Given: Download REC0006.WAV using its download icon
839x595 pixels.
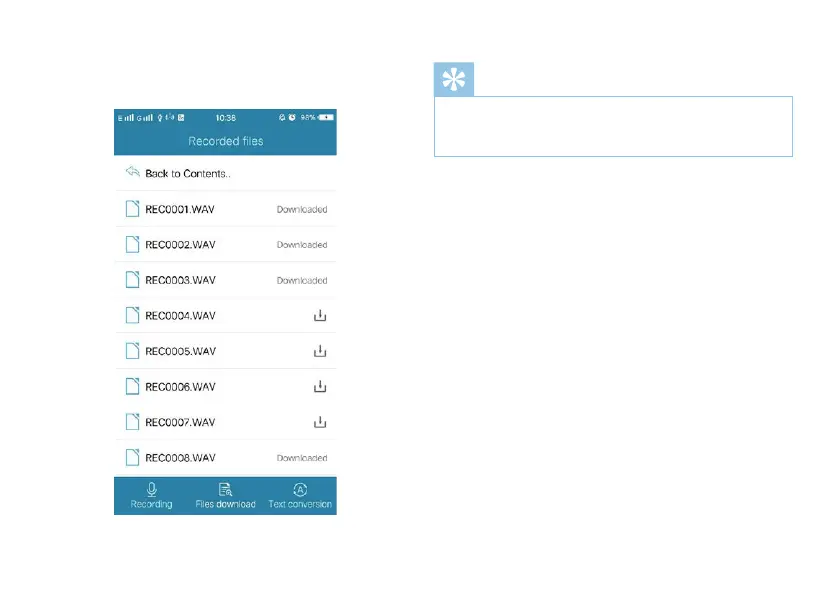Looking at the screenshot, I should click(x=320, y=386).
